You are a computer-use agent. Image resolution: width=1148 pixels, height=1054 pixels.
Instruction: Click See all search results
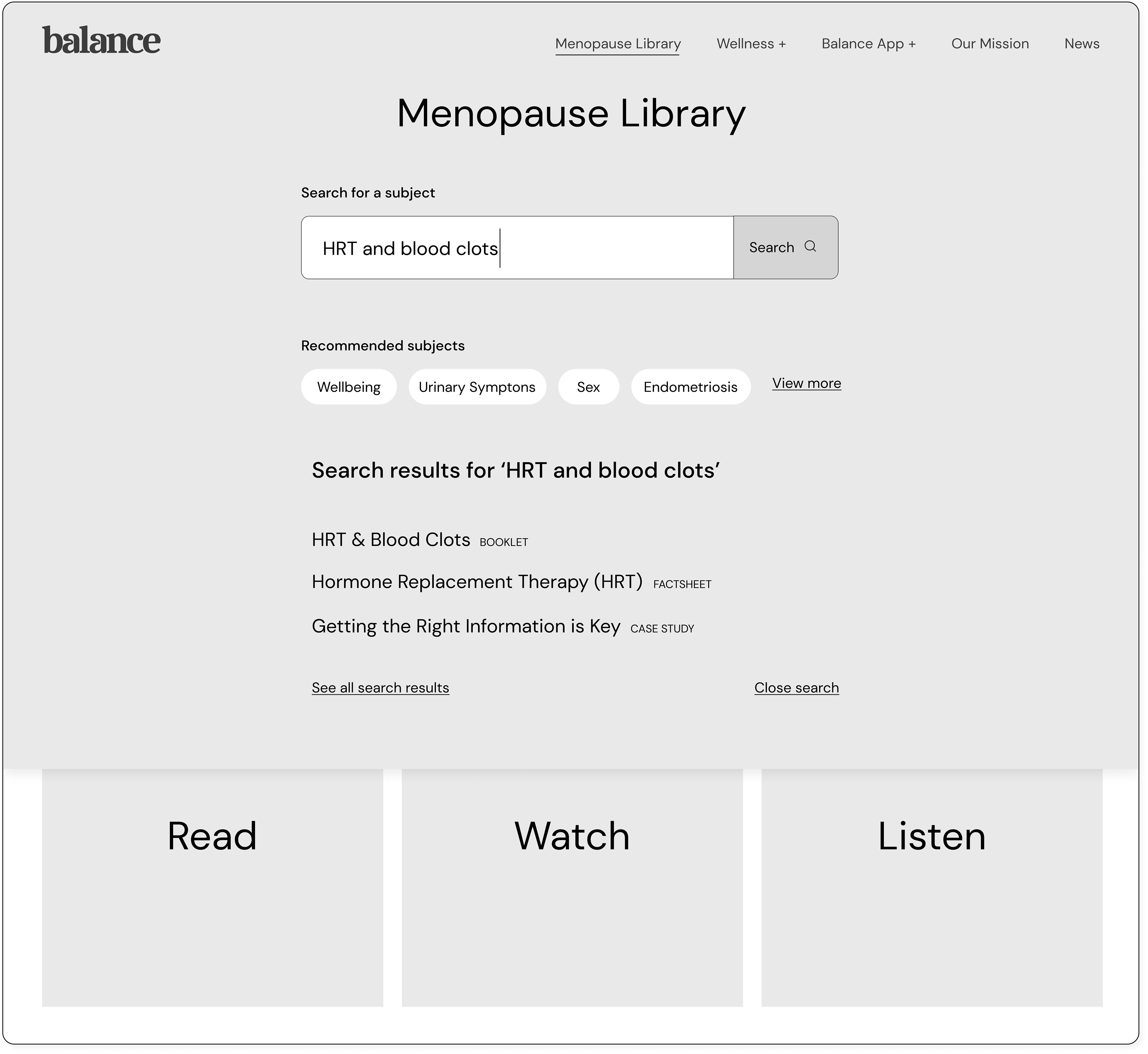click(380, 688)
